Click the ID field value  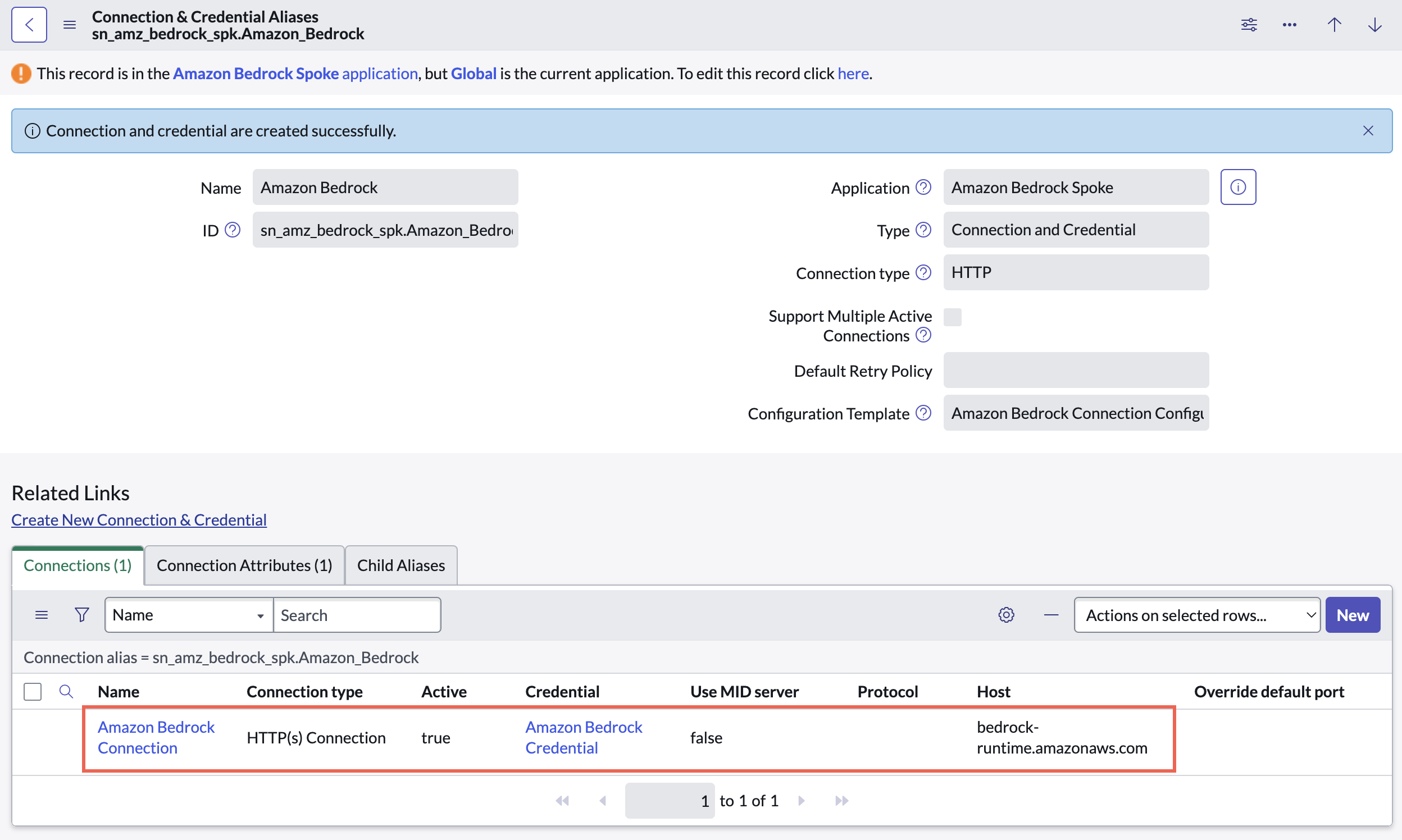pos(385,230)
